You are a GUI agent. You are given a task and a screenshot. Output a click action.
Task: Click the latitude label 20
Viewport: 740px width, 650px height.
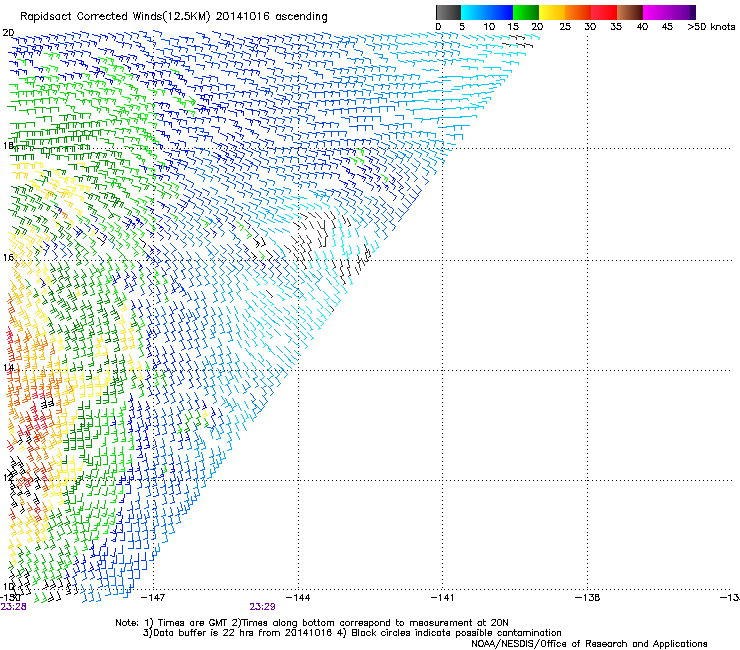pos(8,33)
